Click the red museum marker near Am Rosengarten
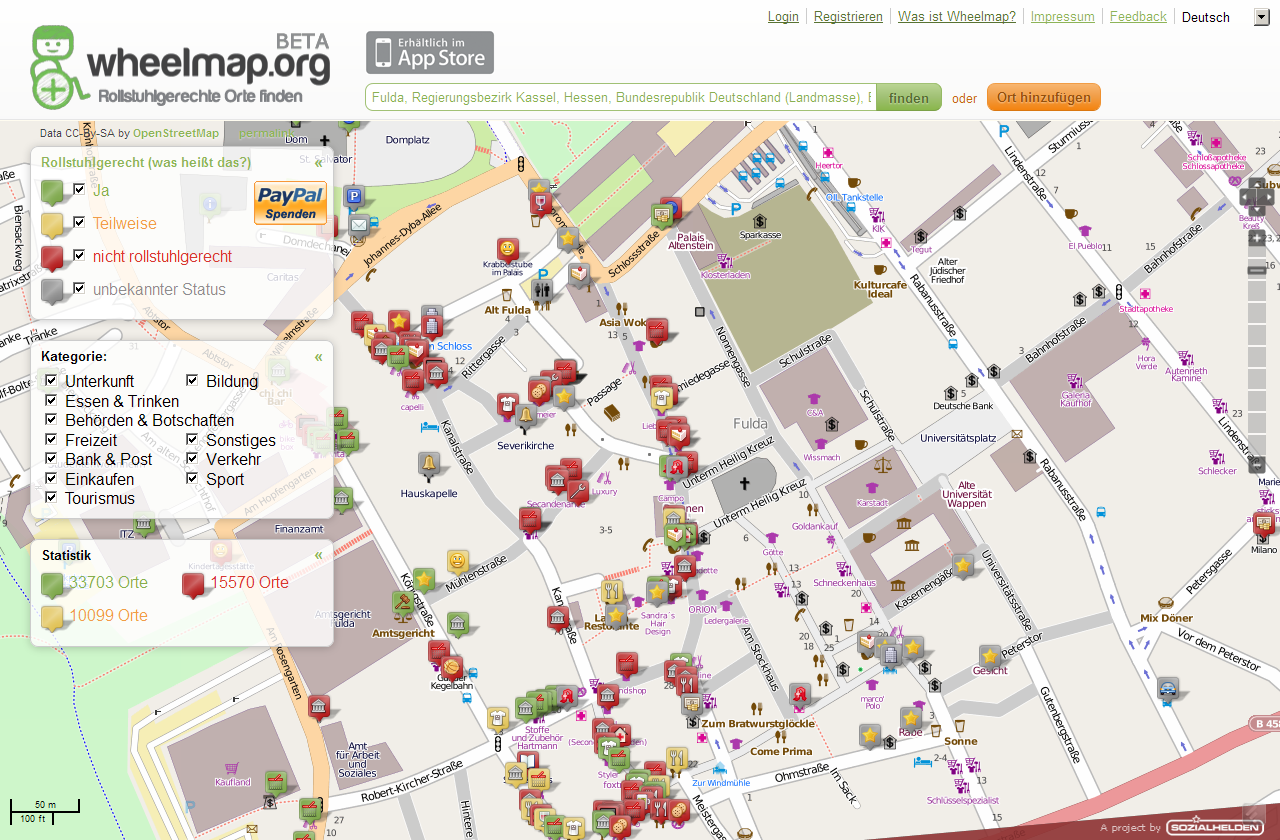The image size is (1280, 840). click(x=319, y=706)
